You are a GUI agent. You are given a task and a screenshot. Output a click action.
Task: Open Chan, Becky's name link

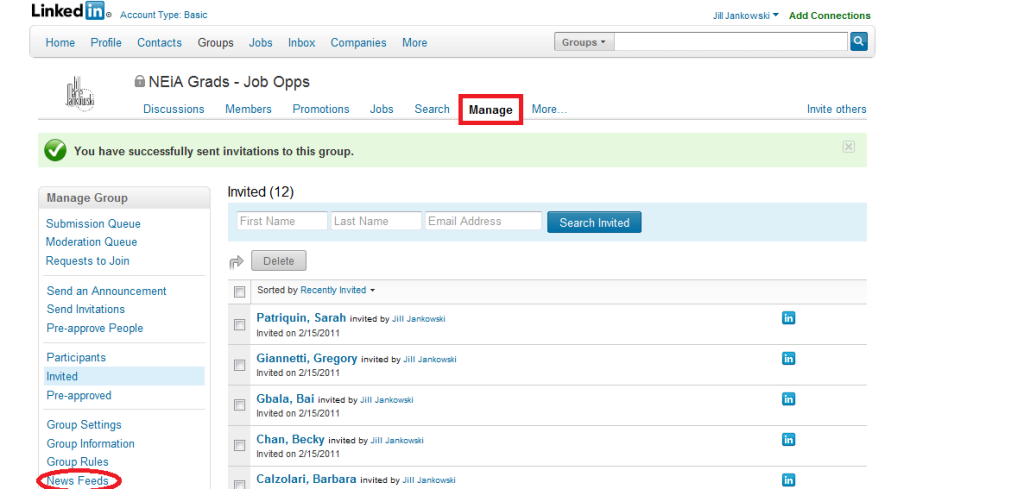pos(291,439)
